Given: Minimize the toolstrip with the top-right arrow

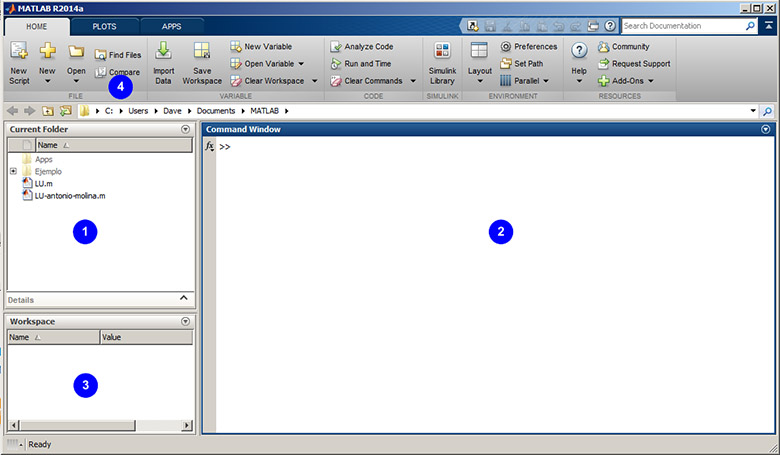Looking at the screenshot, I should 769,26.
